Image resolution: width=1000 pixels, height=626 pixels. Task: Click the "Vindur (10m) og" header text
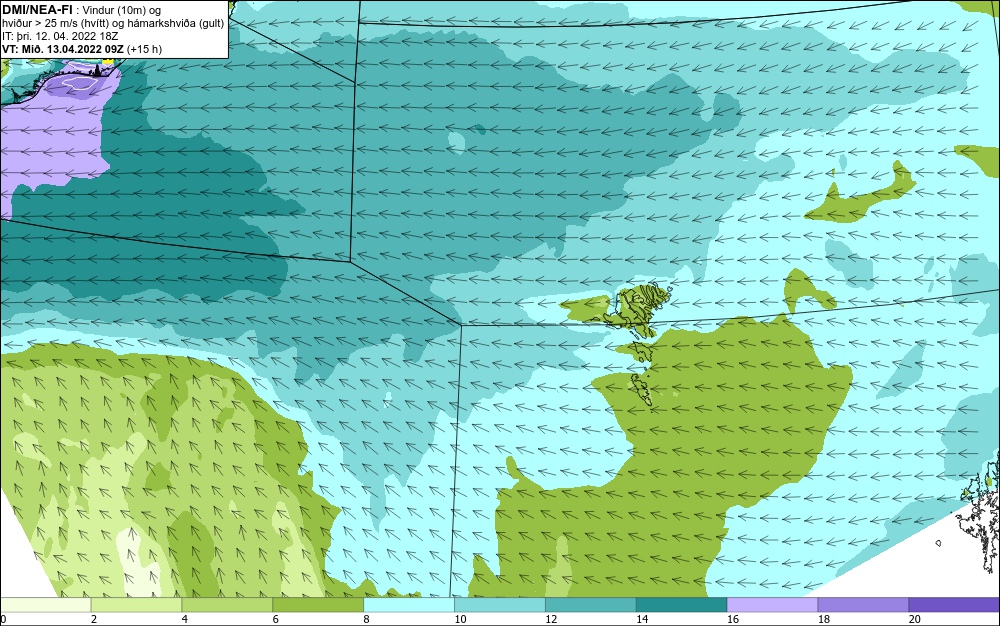[x=122, y=10]
